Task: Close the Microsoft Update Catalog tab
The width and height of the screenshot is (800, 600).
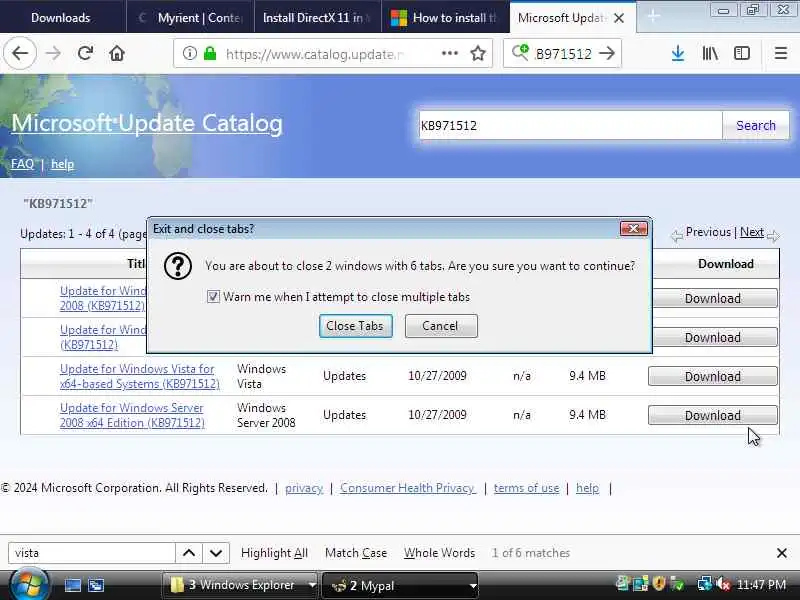Action: point(619,18)
